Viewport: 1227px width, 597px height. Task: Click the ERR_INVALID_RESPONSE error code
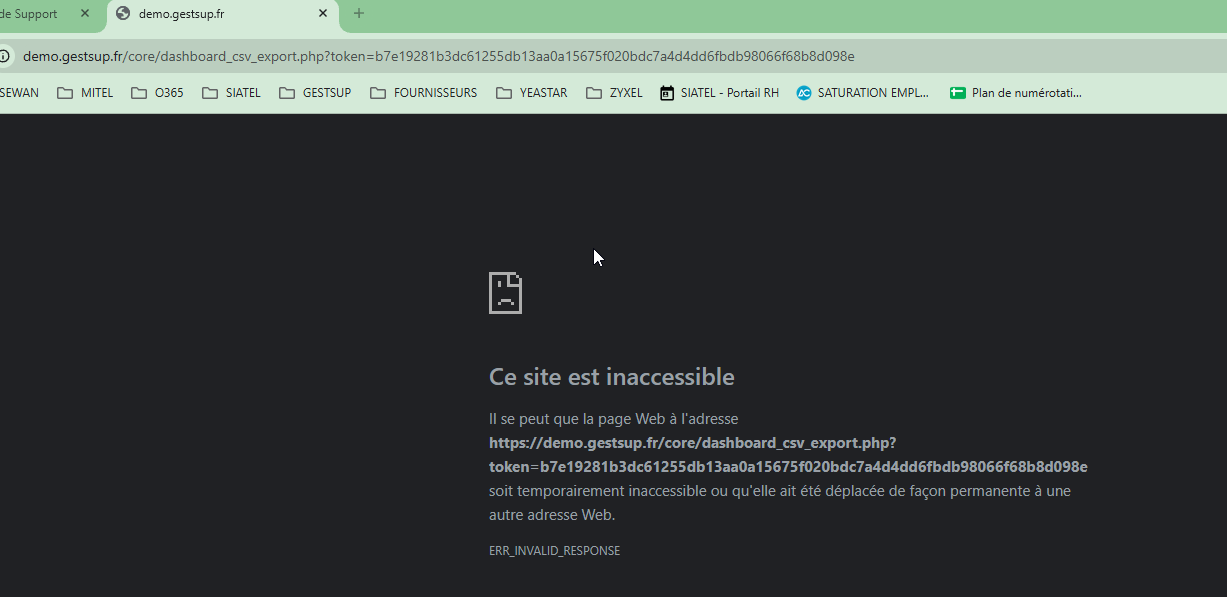click(554, 551)
